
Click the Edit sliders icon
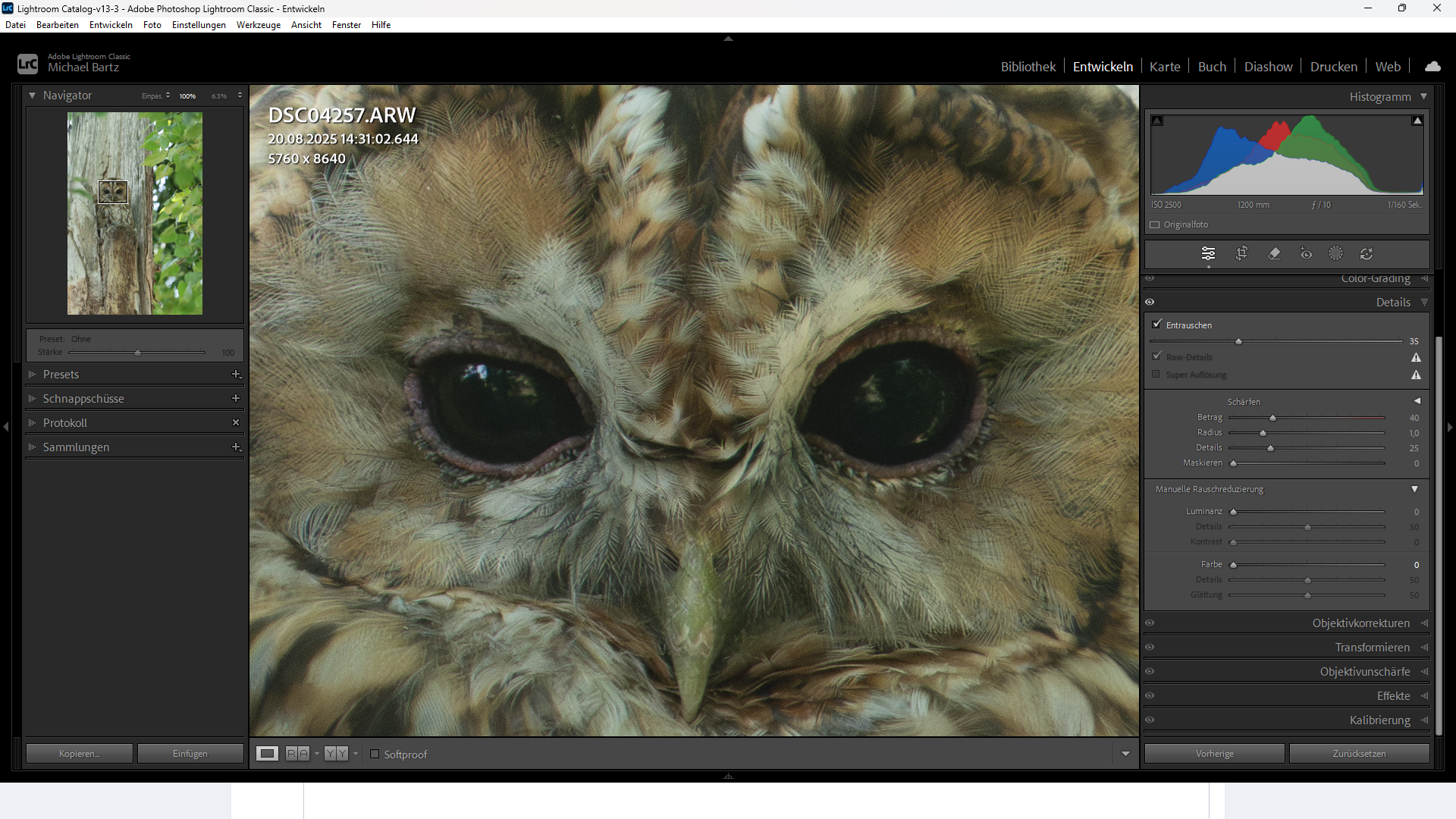click(x=1208, y=254)
